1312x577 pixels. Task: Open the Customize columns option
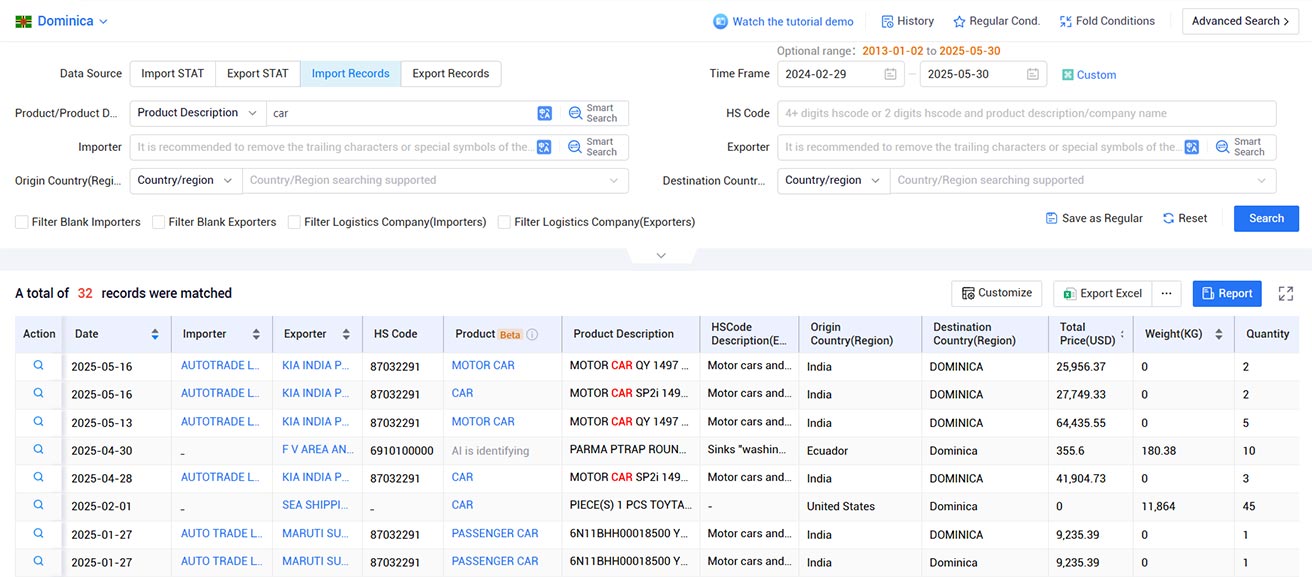tap(996, 293)
